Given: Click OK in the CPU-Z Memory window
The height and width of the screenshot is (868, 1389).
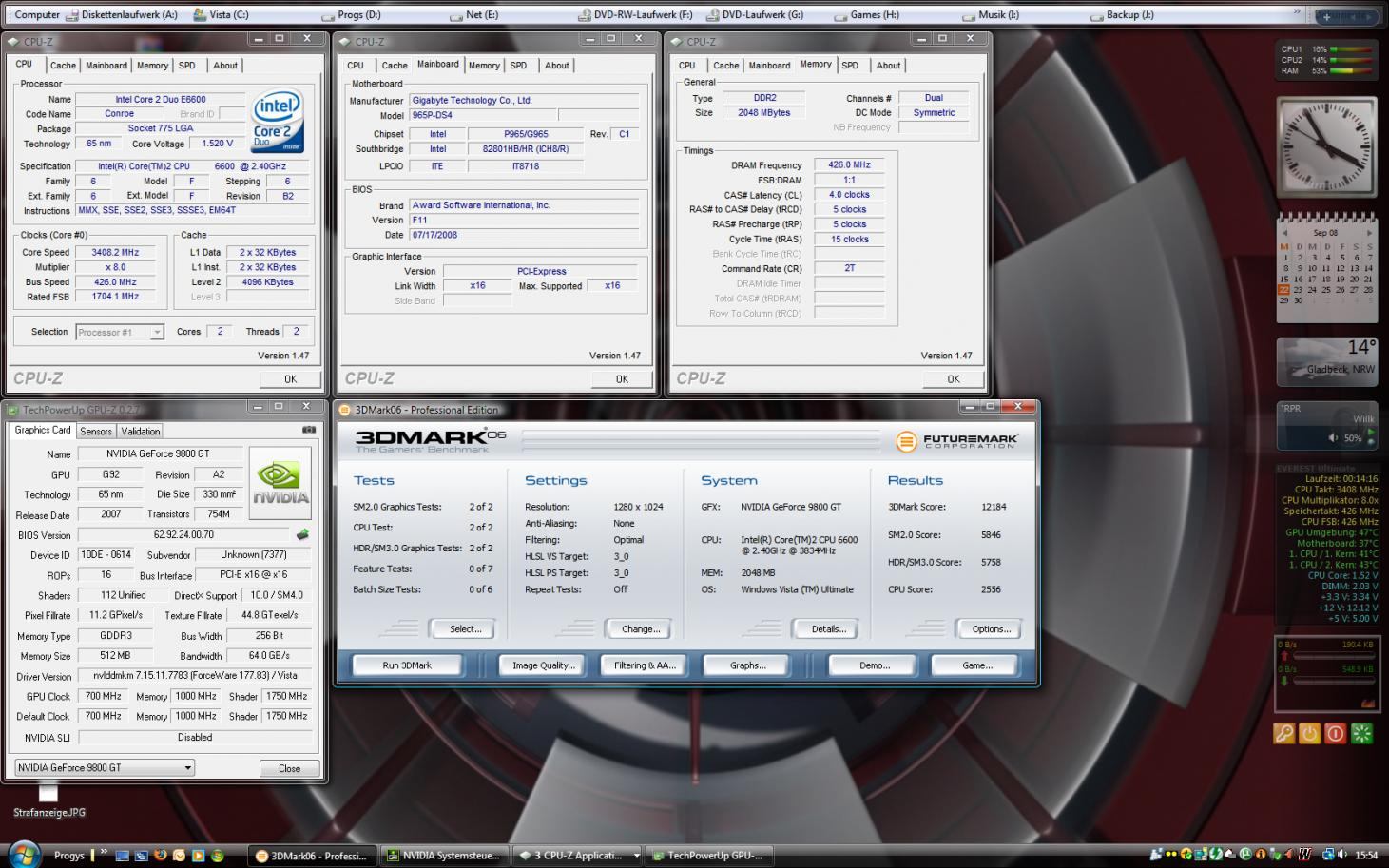Looking at the screenshot, I should pos(954,378).
